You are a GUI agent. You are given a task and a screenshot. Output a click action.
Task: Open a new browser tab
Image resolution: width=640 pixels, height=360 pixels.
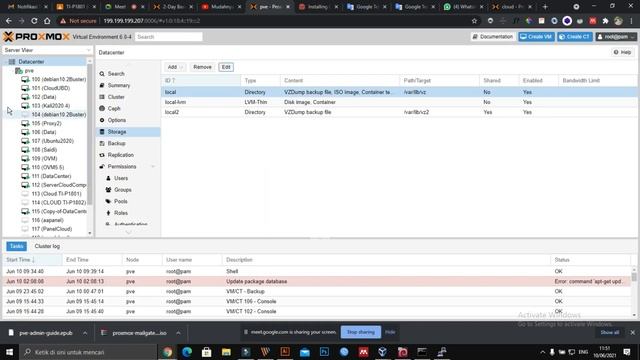[x=545, y=7]
